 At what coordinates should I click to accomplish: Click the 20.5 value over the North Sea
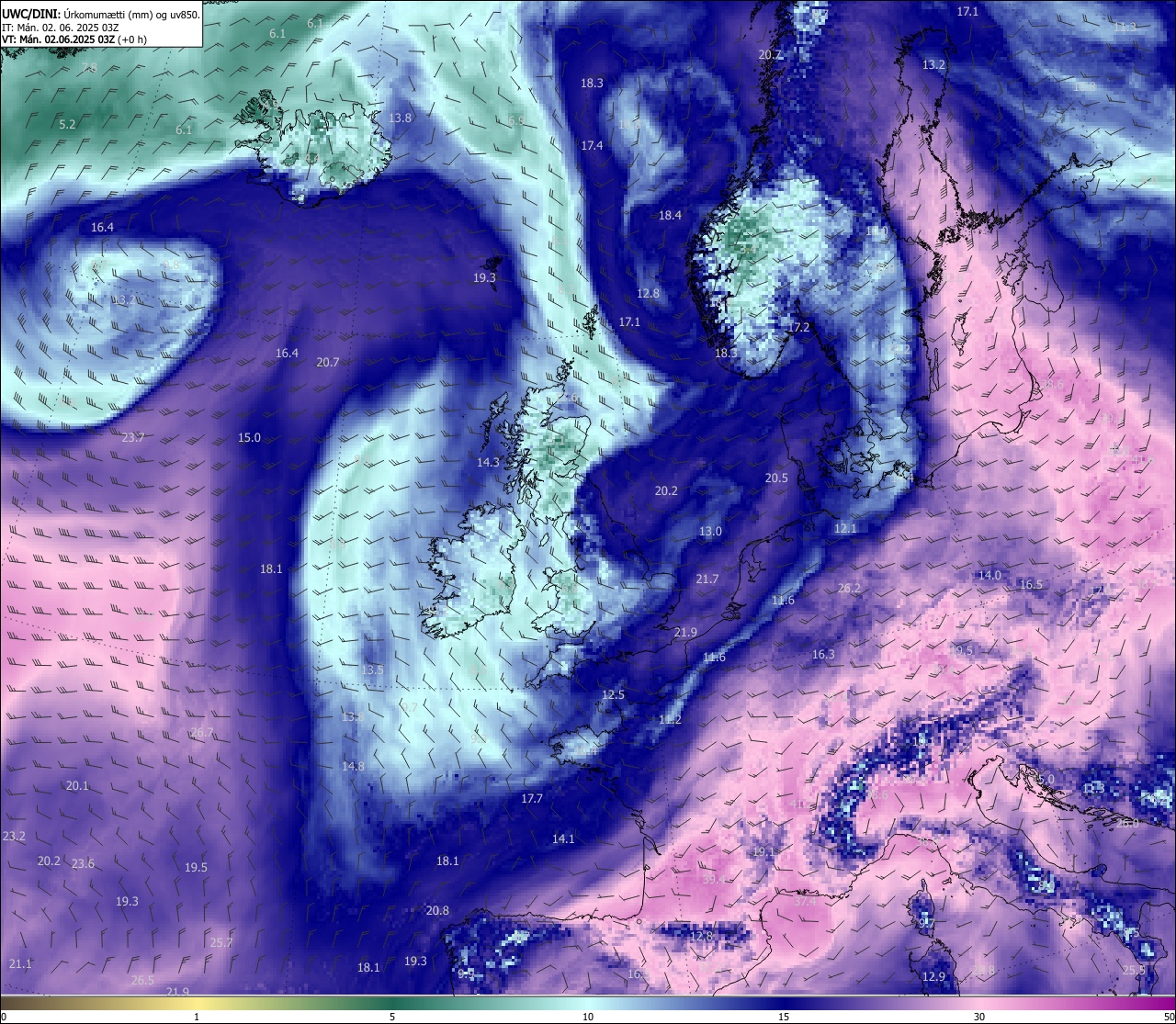tap(776, 478)
